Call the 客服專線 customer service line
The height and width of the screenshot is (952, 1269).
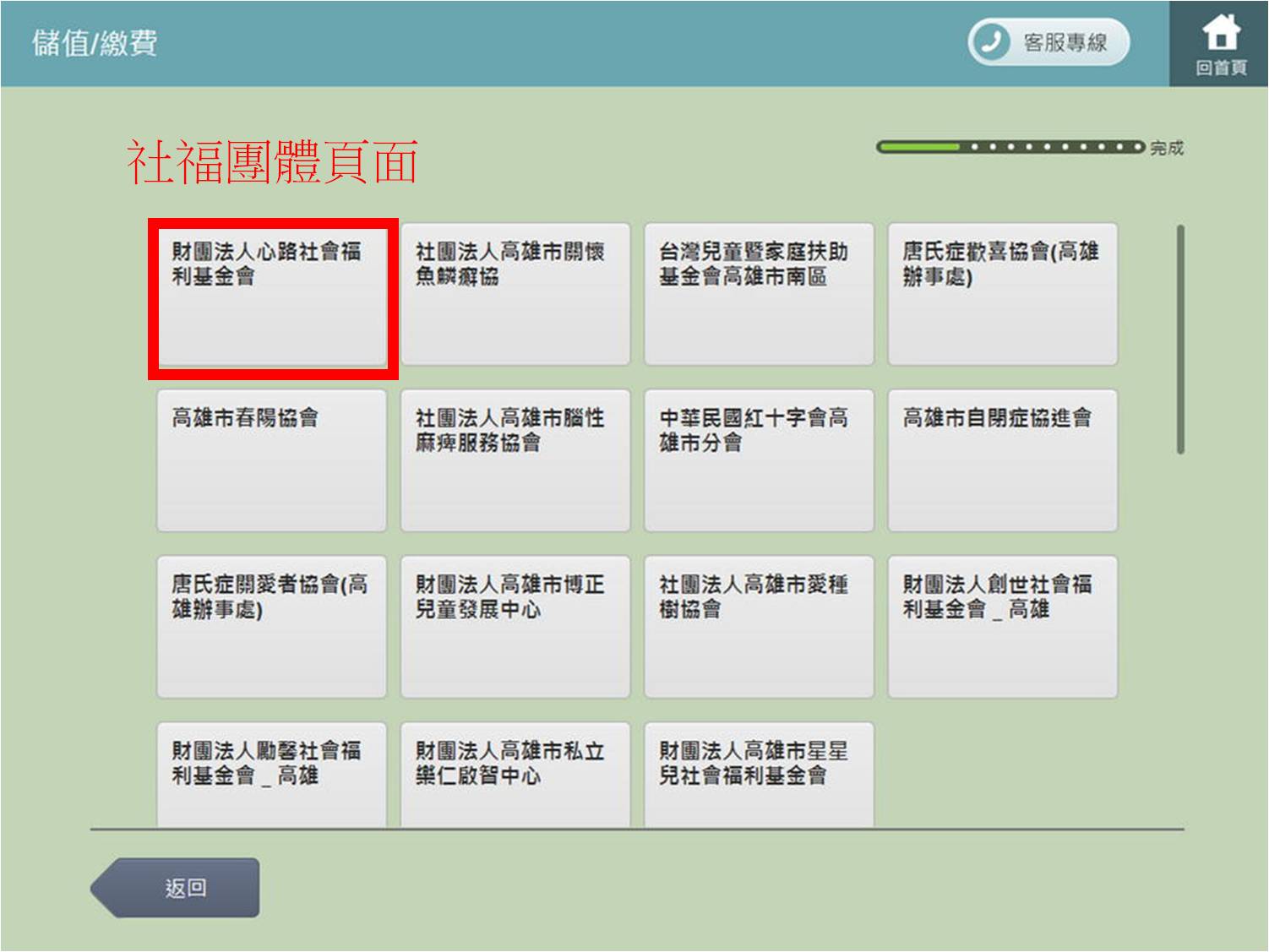(x=1048, y=42)
